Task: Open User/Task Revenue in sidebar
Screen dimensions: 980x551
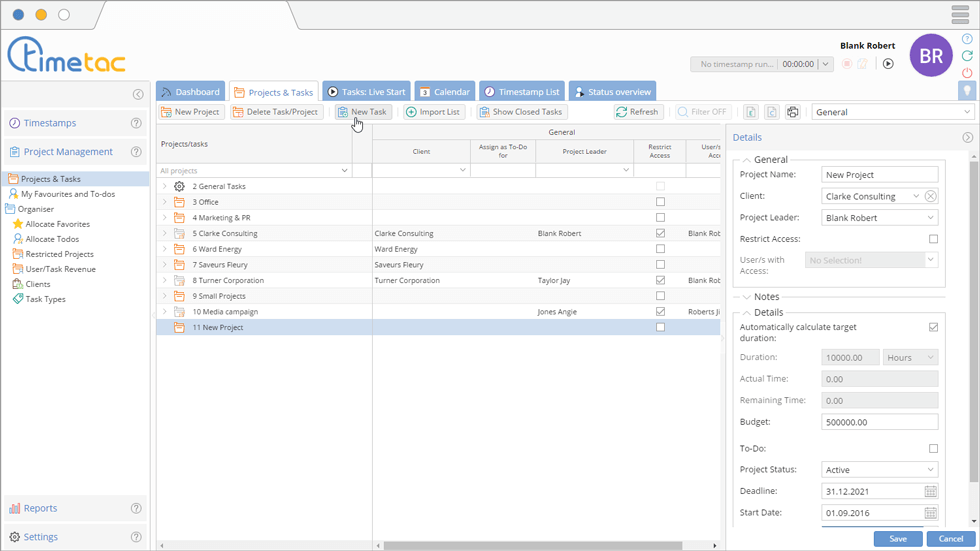Action: click(x=54, y=269)
